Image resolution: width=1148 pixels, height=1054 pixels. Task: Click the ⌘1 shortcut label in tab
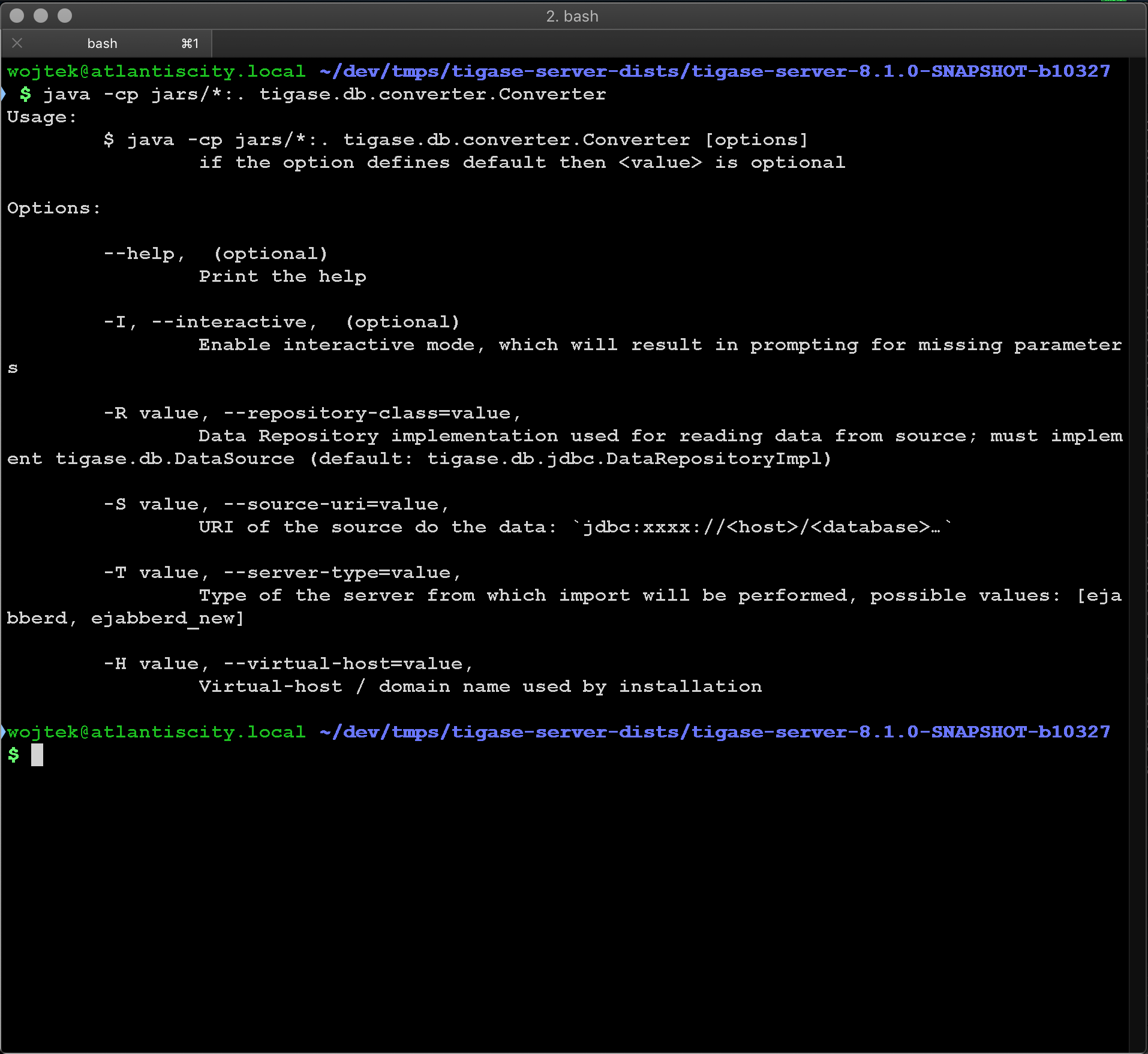(190, 43)
